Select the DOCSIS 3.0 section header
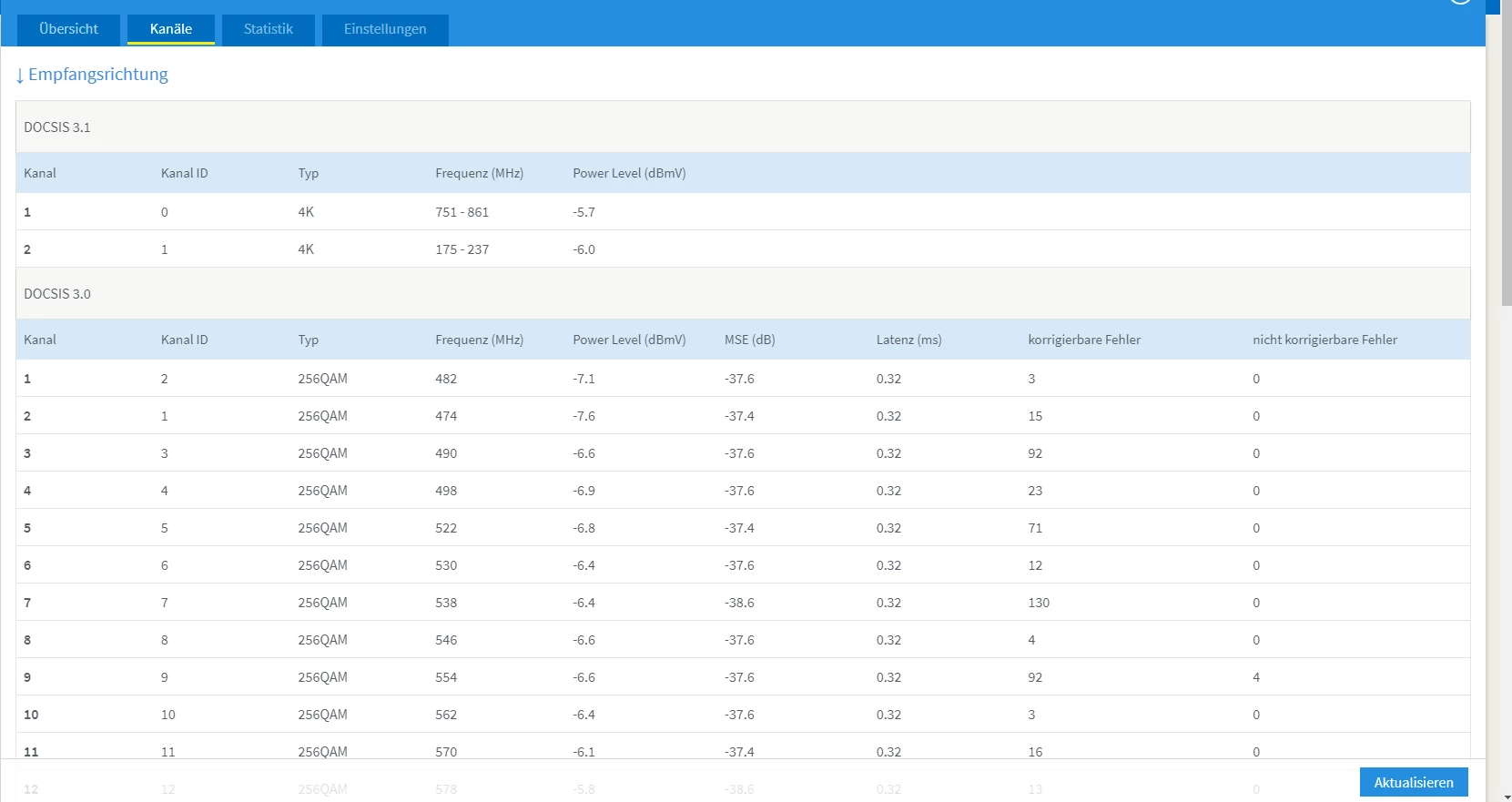This screenshot has height=802, width=1512. (x=57, y=294)
